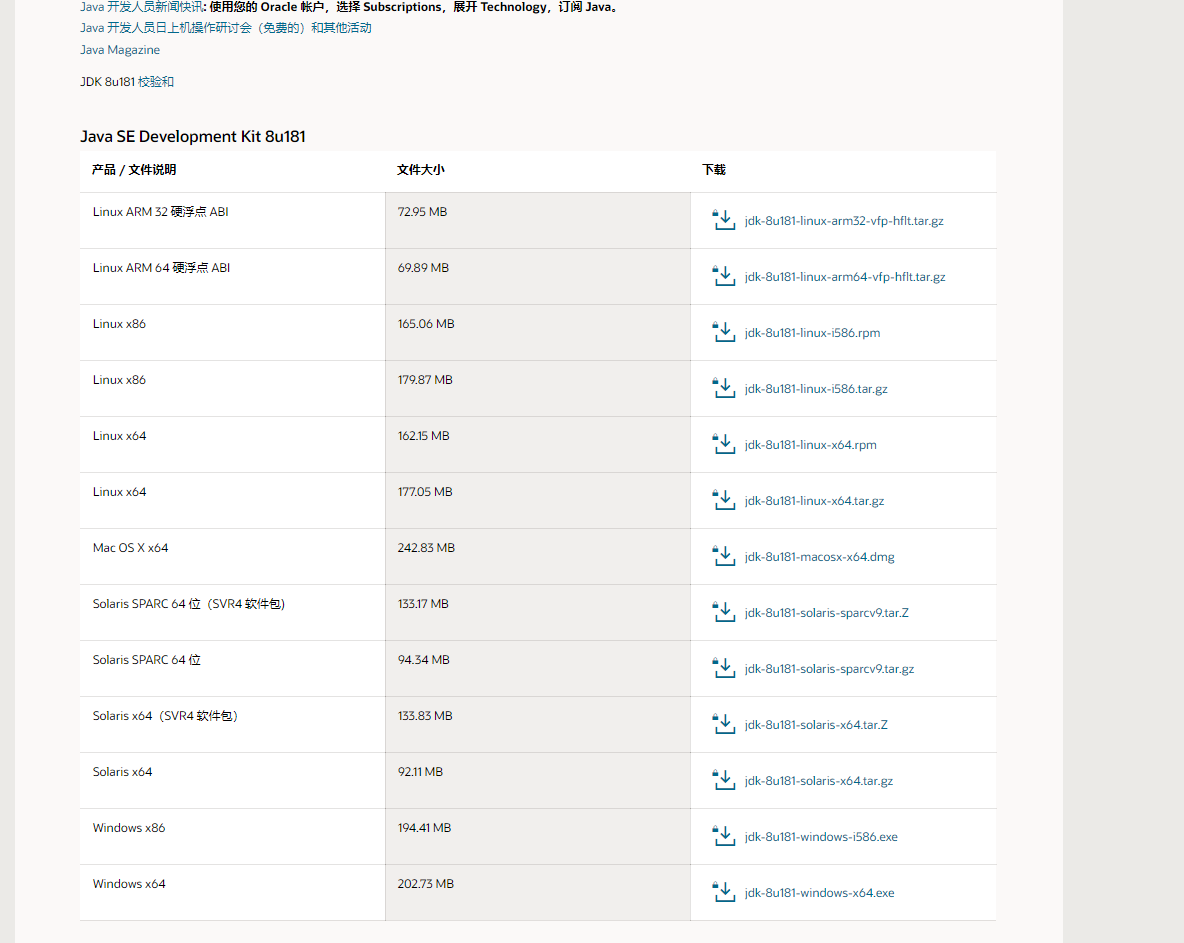Viewport: 1184px width, 943px height.
Task: Open jdk-8u181-solaris-x64.tar.Z link
Action: pyautogui.click(x=816, y=724)
